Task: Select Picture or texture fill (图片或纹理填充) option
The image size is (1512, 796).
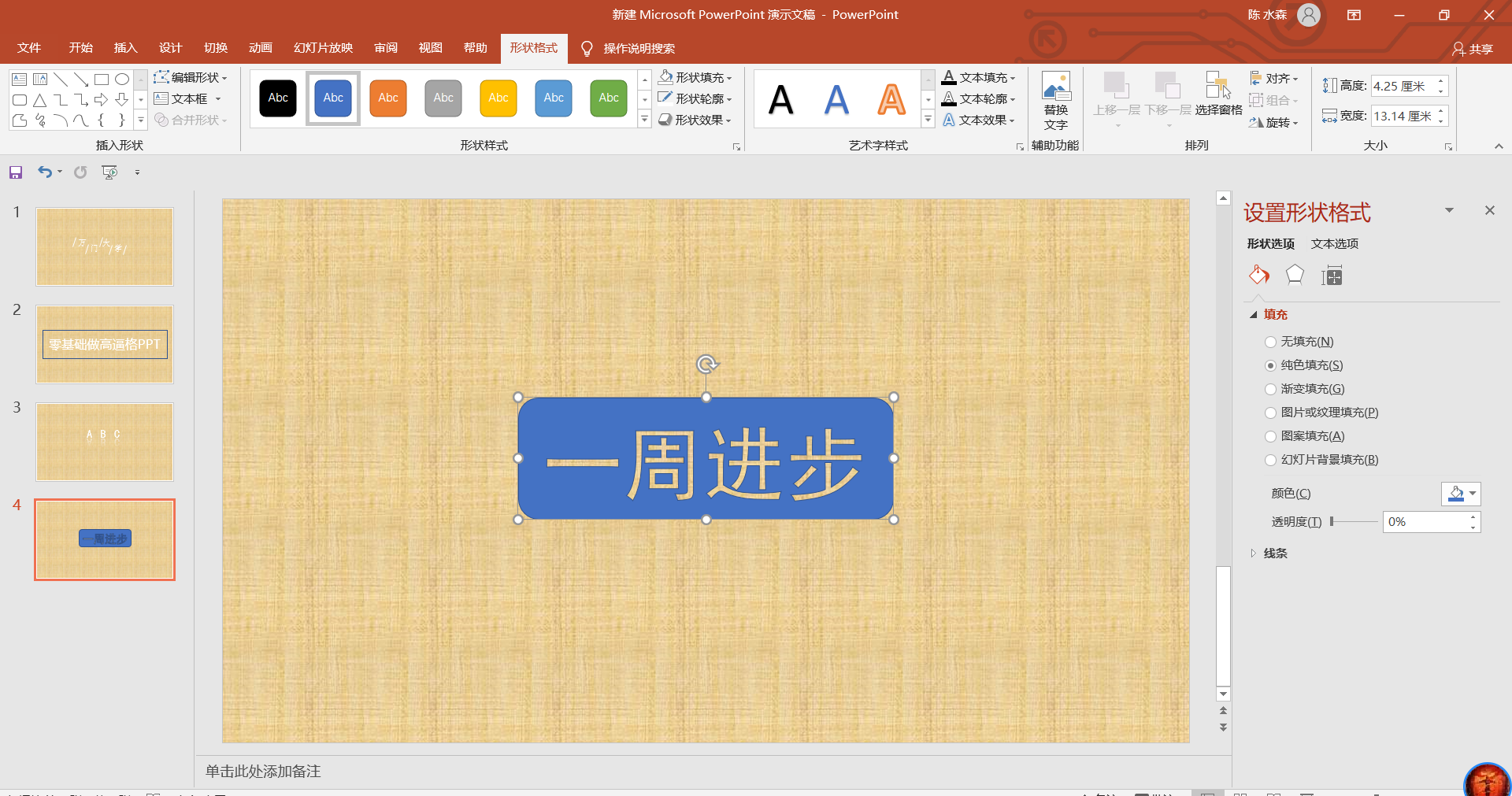Action: point(1270,413)
